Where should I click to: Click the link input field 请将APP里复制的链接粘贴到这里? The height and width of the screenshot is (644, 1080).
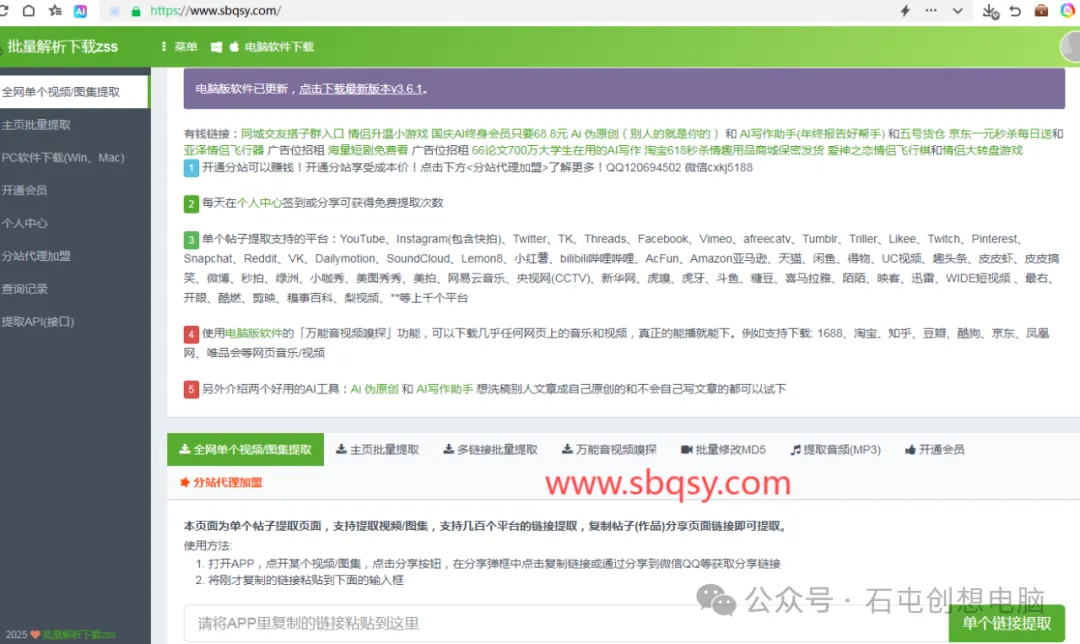click(x=565, y=623)
